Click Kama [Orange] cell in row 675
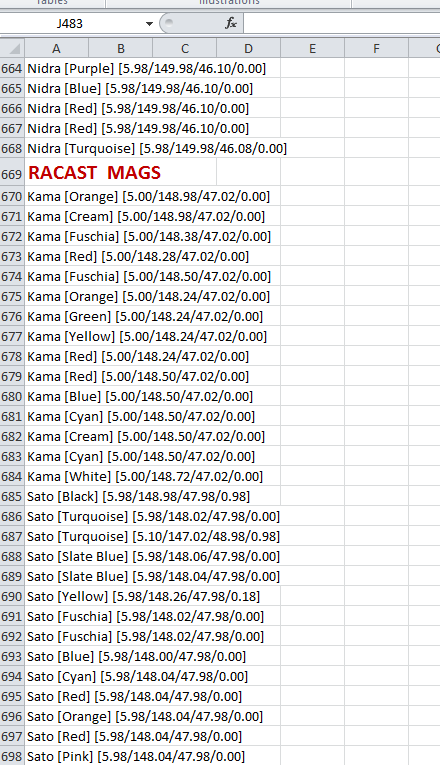 pyautogui.click(x=148, y=297)
